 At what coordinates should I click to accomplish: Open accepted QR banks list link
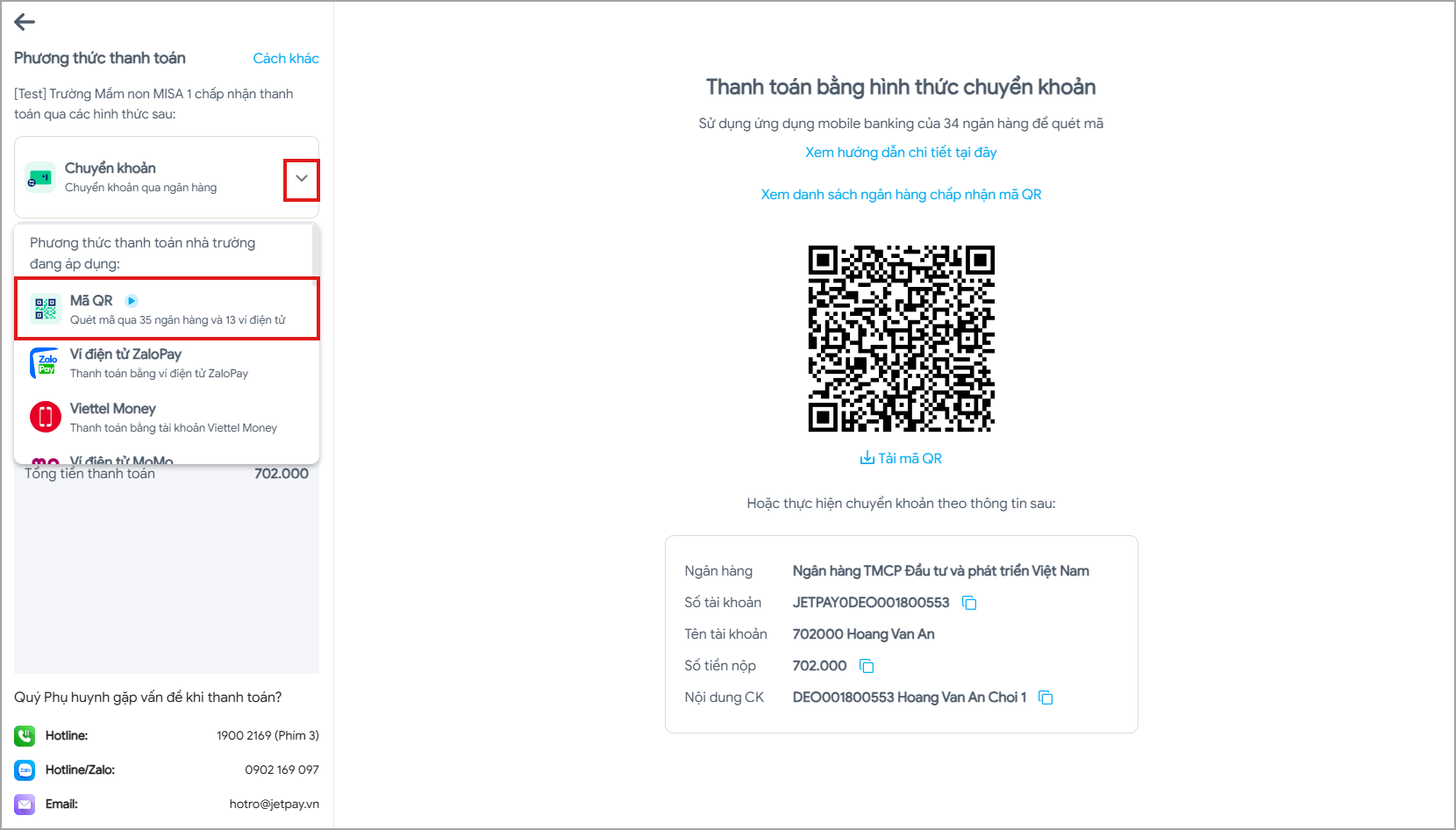tap(901, 195)
